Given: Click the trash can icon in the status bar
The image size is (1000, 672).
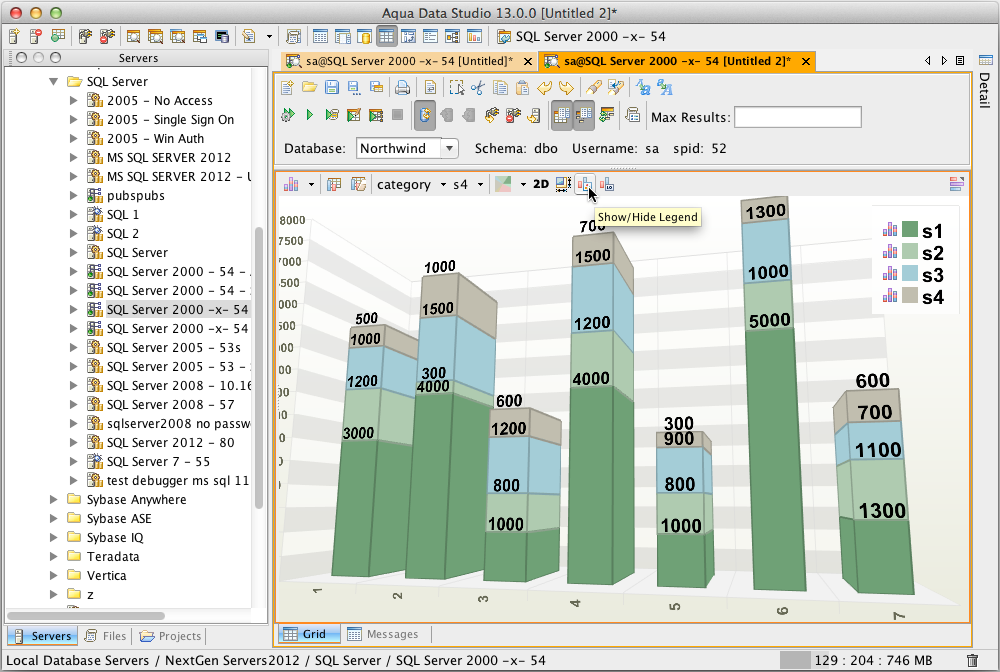Looking at the screenshot, I should 972,661.
